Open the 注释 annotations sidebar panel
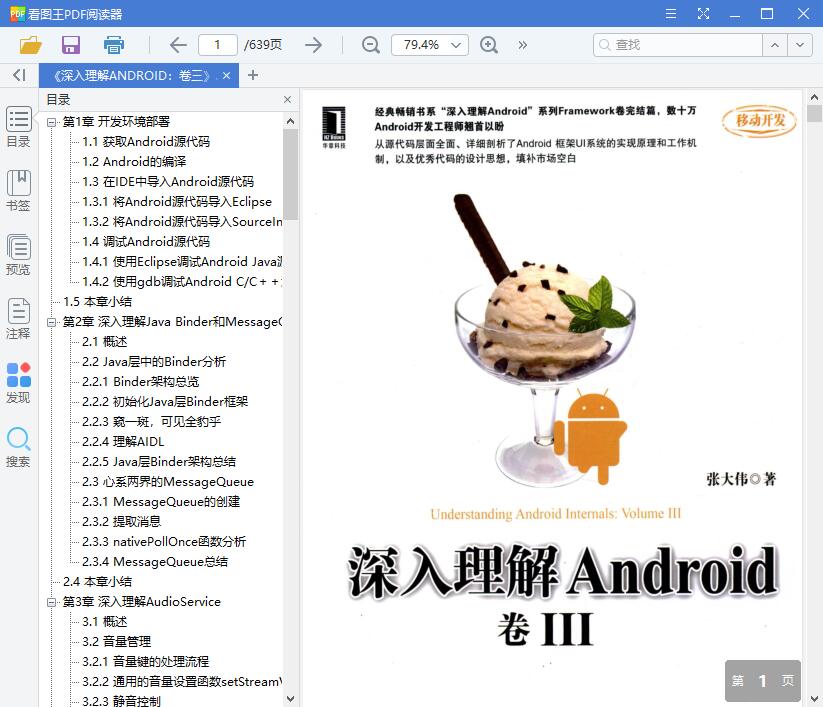Viewport: 823px width, 707px height. pos(18,319)
